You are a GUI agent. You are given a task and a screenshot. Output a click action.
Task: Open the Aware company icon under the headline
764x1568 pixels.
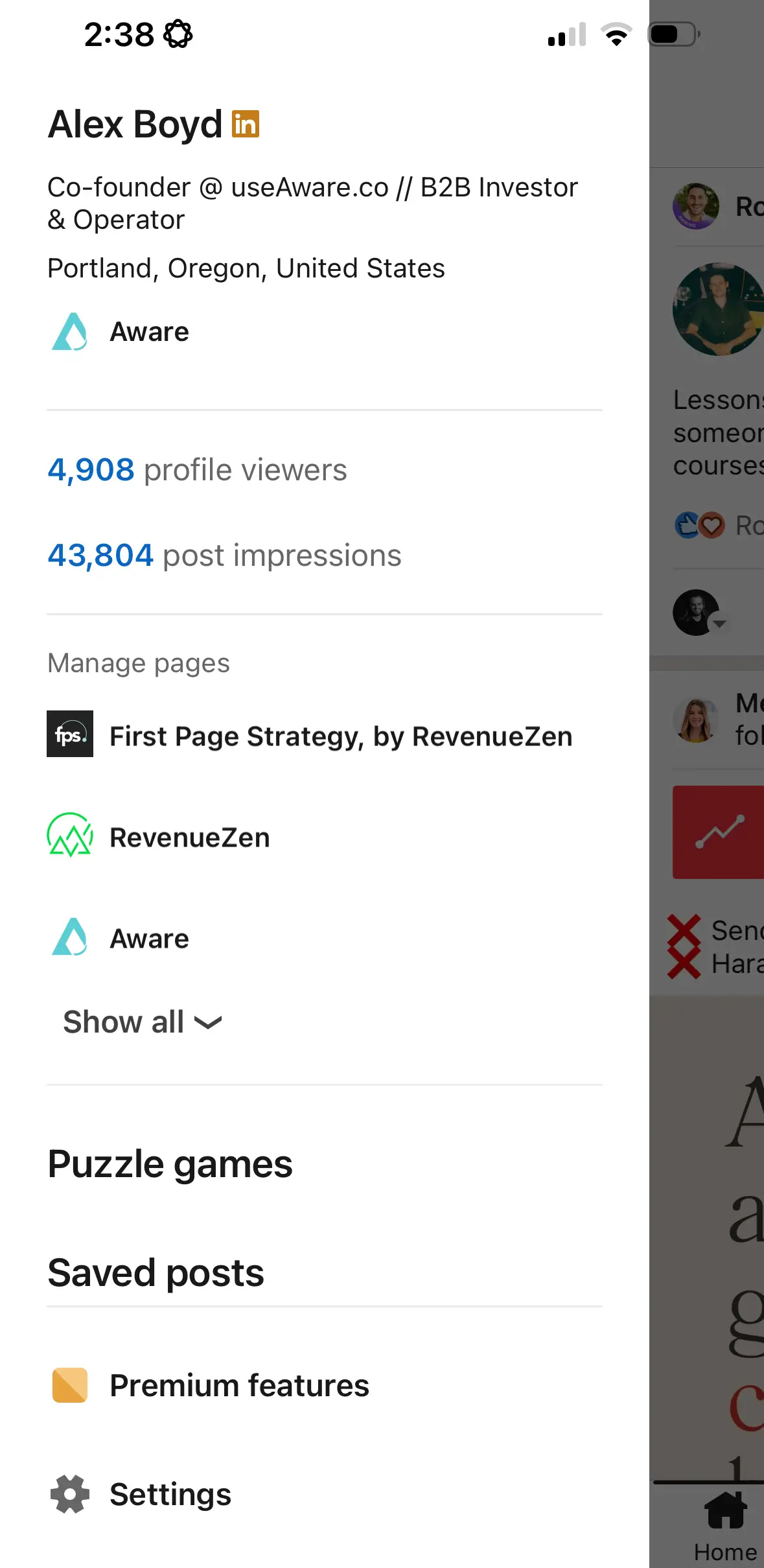69,331
